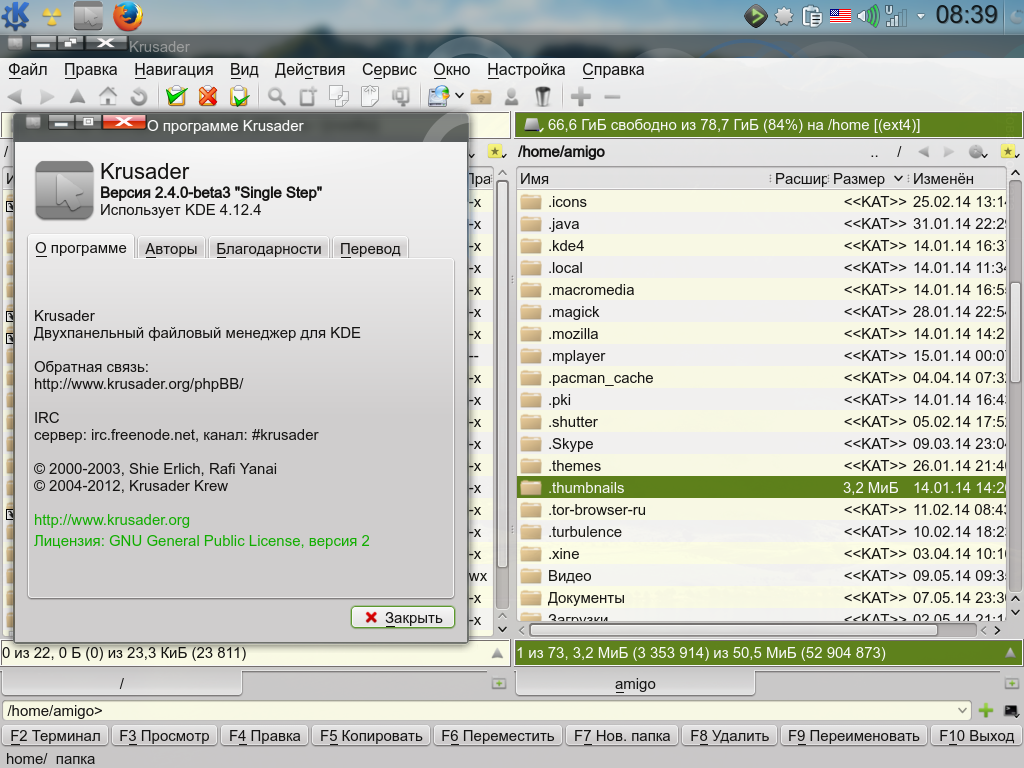Screen dimensions: 1024x768
Task: Click the US flag keyboard layout icon
Action: point(840,16)
